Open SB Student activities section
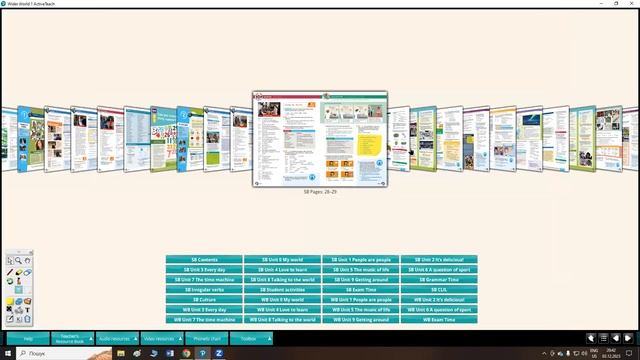The image size is (640, 360). pos(282,289)
